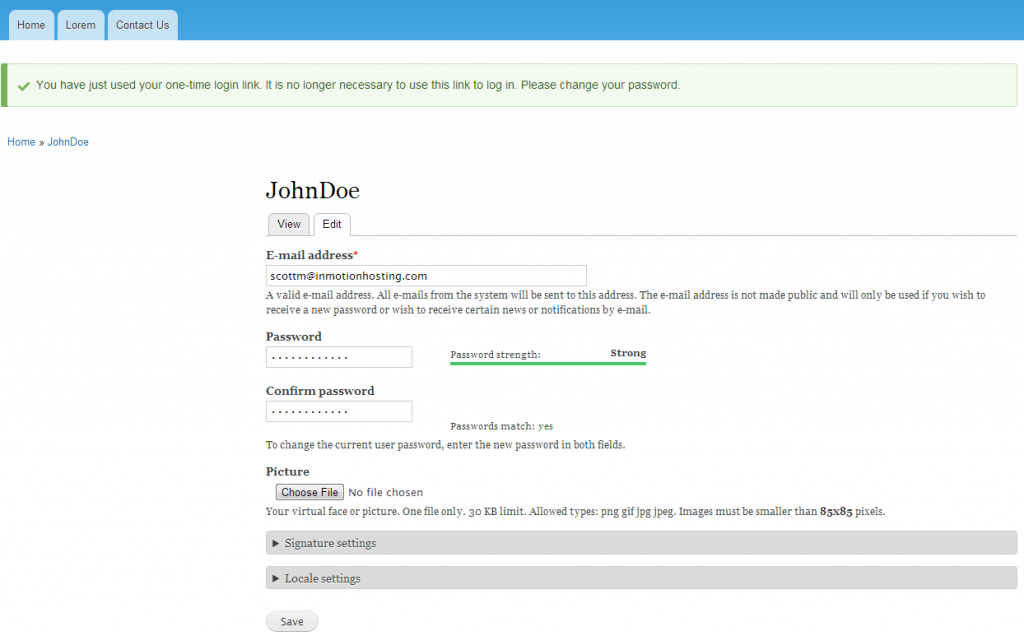Expand the Locale settings section
1024x636 pixels.
(320, 578)
